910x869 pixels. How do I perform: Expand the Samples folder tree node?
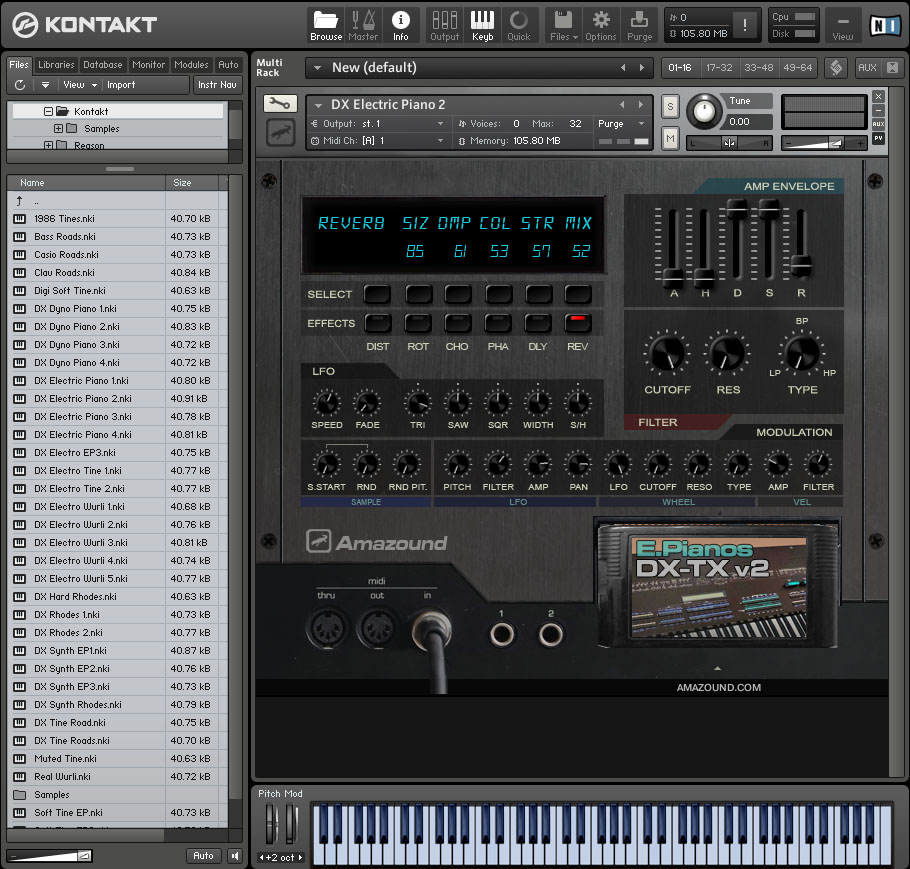click(x=58, y=128)
